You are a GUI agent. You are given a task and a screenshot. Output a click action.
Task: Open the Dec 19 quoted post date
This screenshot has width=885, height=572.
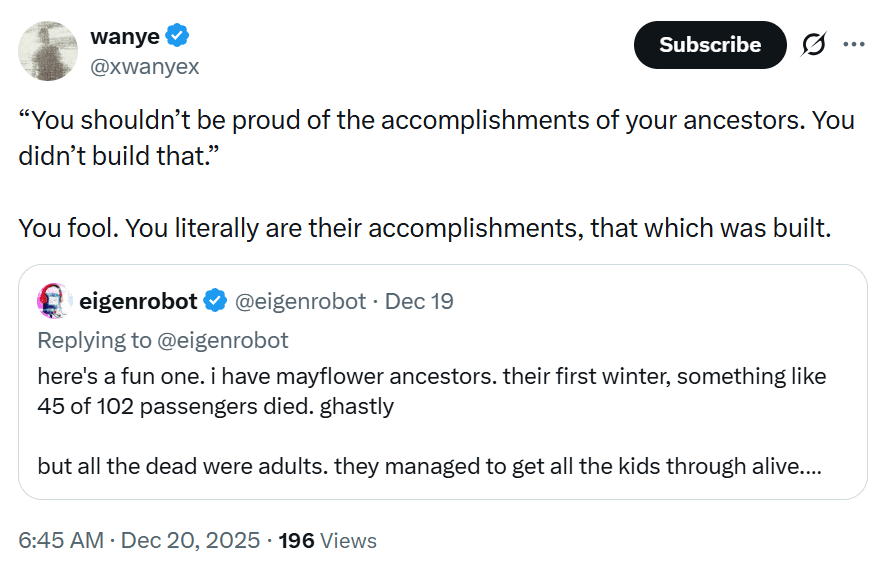pos(419,301)
